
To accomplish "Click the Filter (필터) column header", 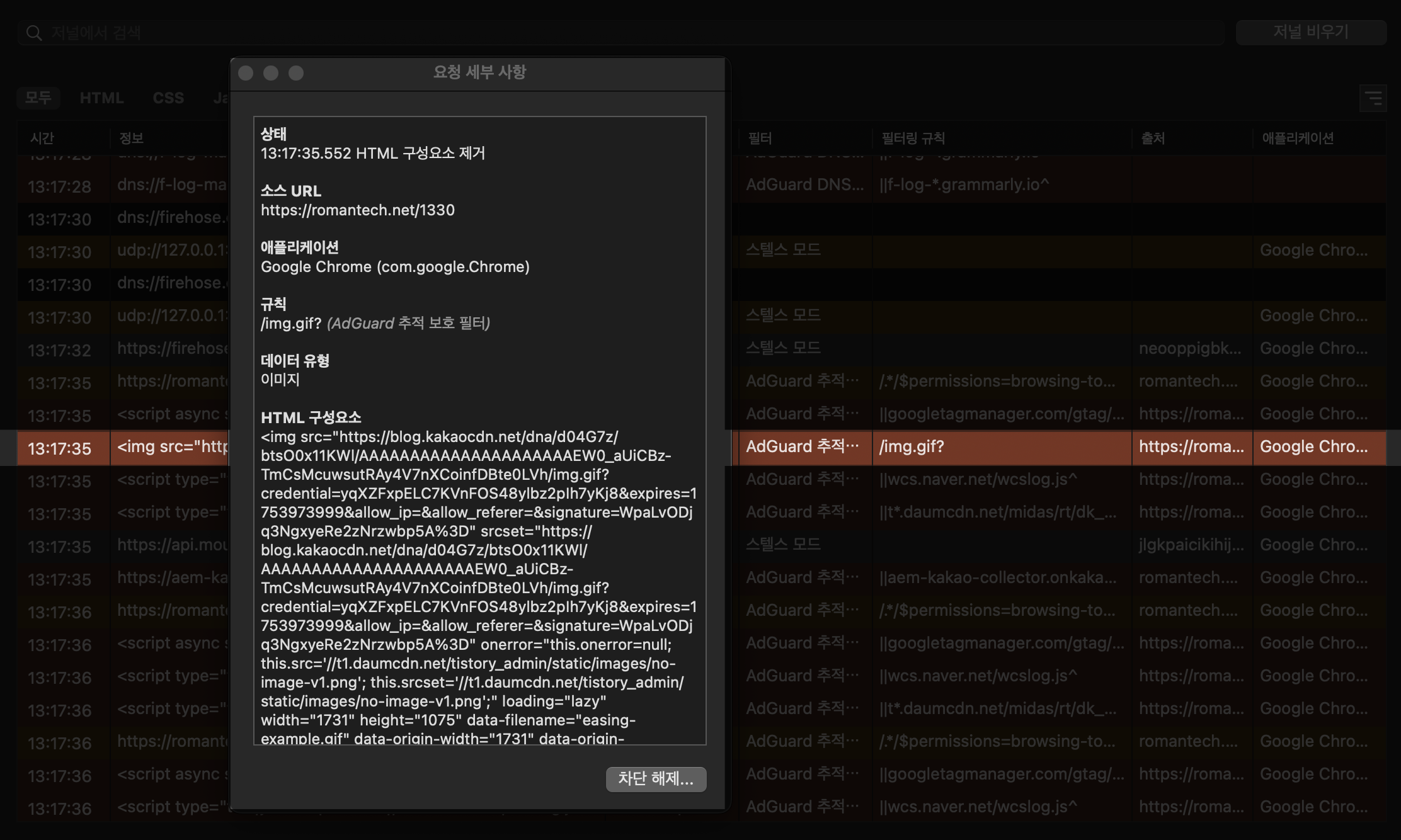I will click(760, 138).
